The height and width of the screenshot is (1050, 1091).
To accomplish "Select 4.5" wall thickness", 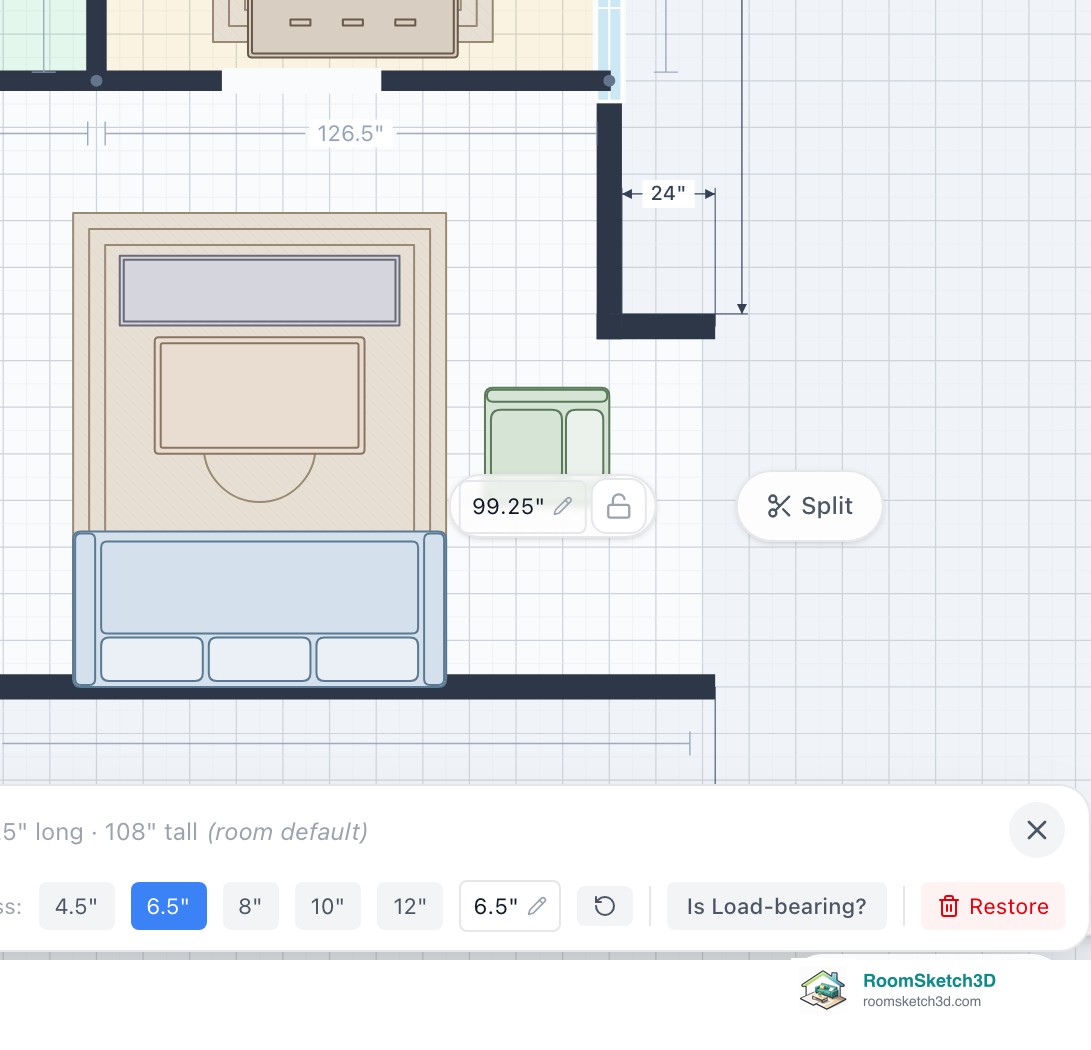I will [77, 906].
